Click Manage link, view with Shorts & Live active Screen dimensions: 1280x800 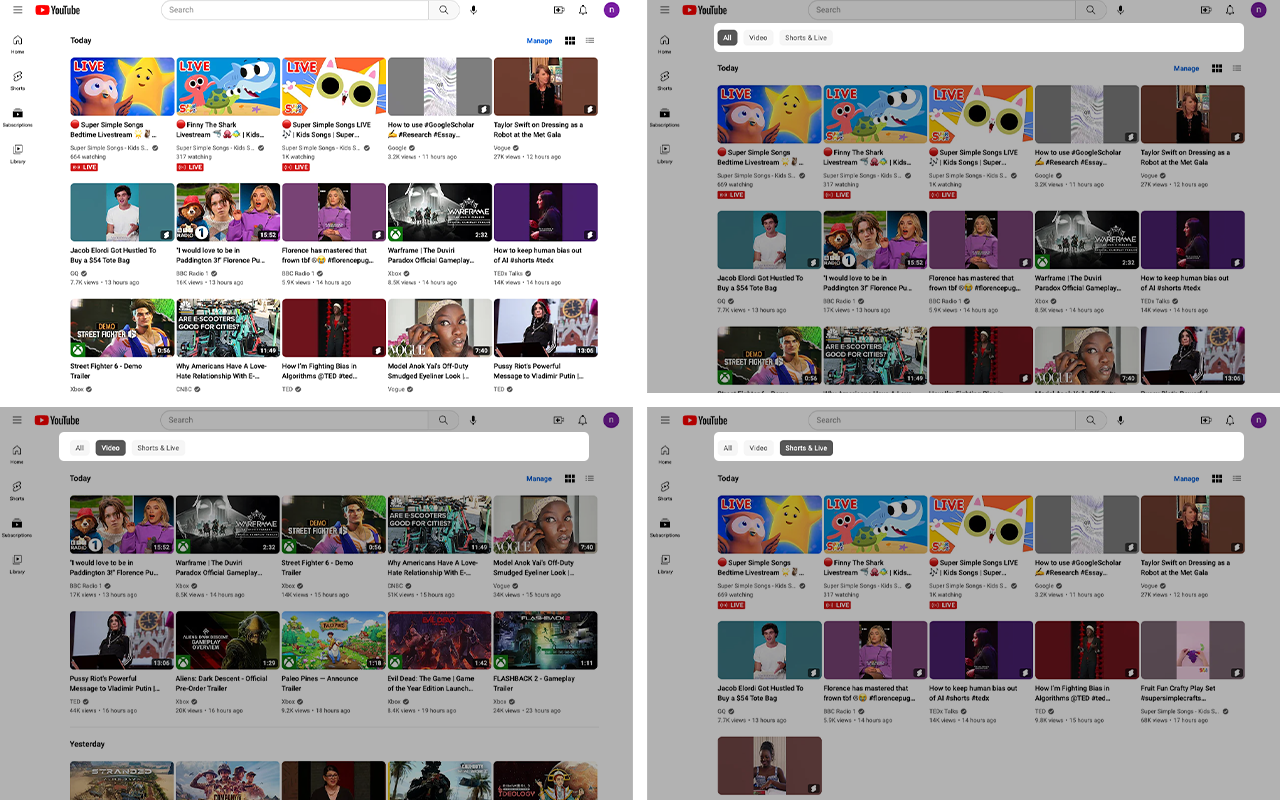(x=1186, y=479)
